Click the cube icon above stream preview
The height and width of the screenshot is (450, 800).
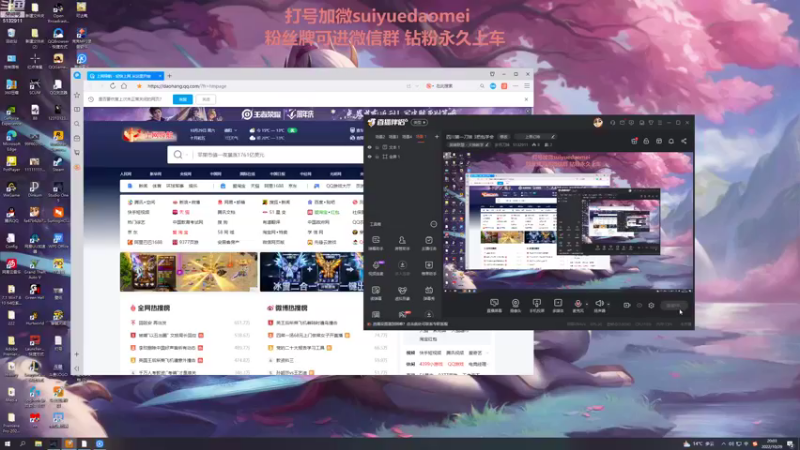tap(659, 141)
